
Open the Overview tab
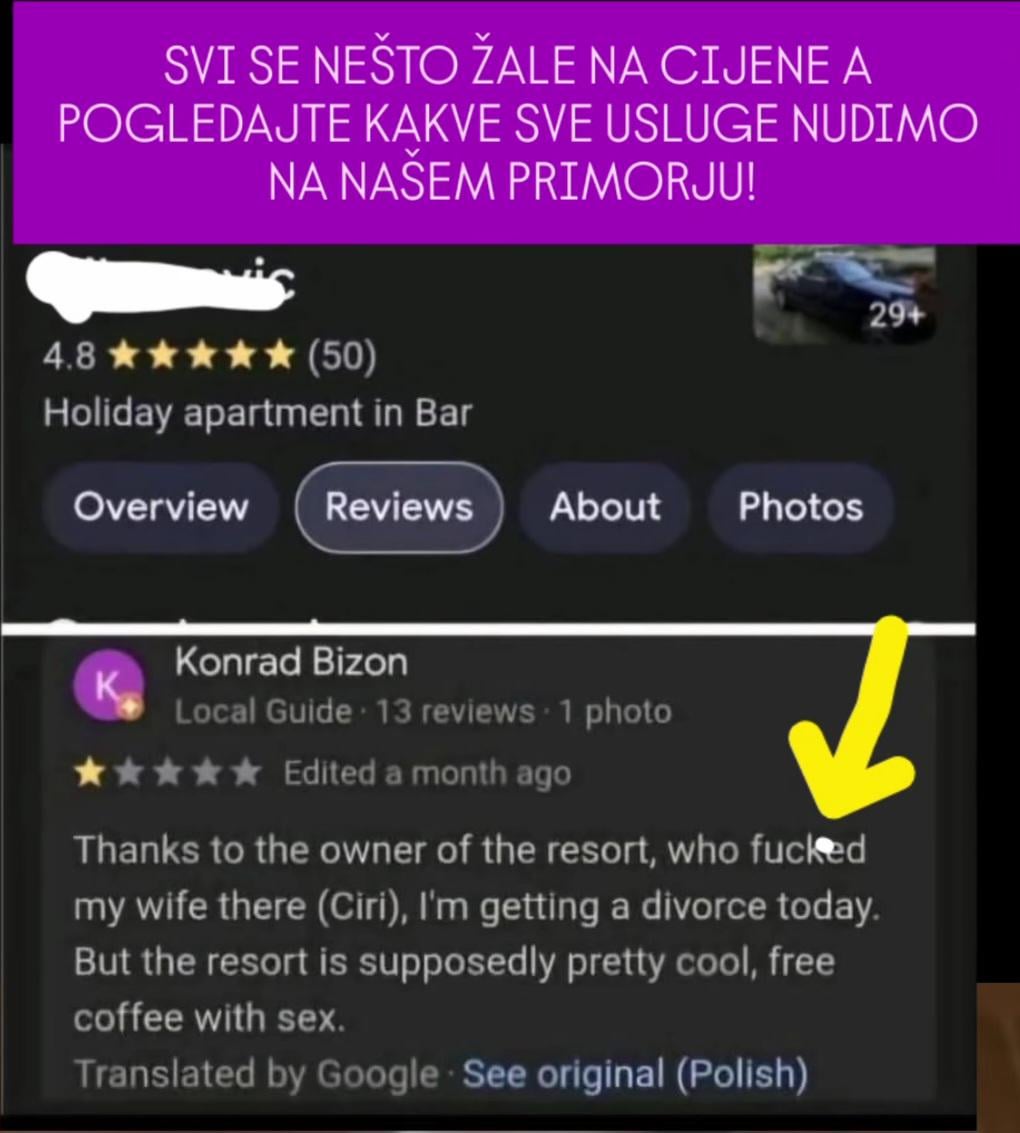(160, 507)
